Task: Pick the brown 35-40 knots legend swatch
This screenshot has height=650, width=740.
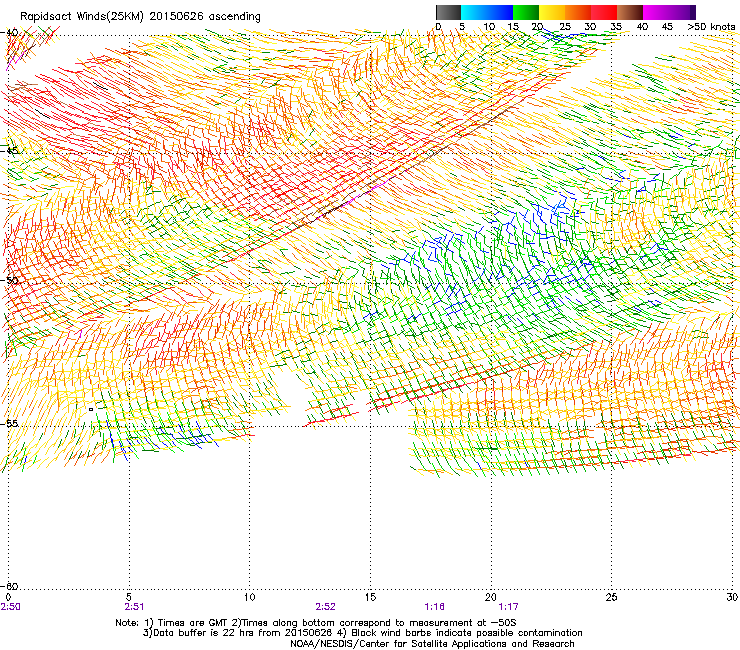Action: click(630, 12)
